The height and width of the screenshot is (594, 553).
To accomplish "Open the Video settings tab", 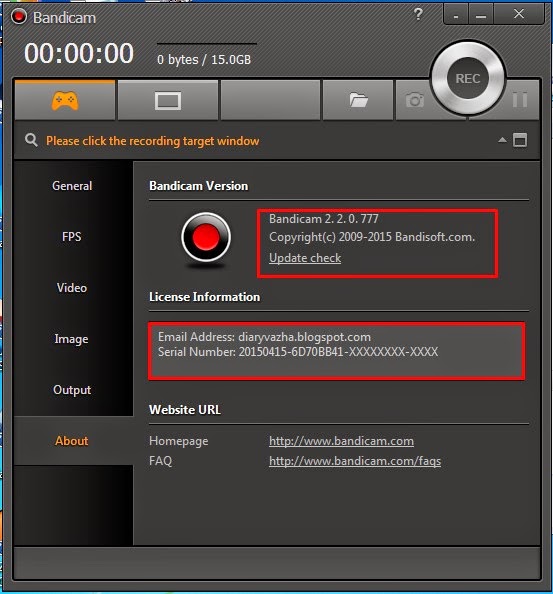I will coord(72,288).
